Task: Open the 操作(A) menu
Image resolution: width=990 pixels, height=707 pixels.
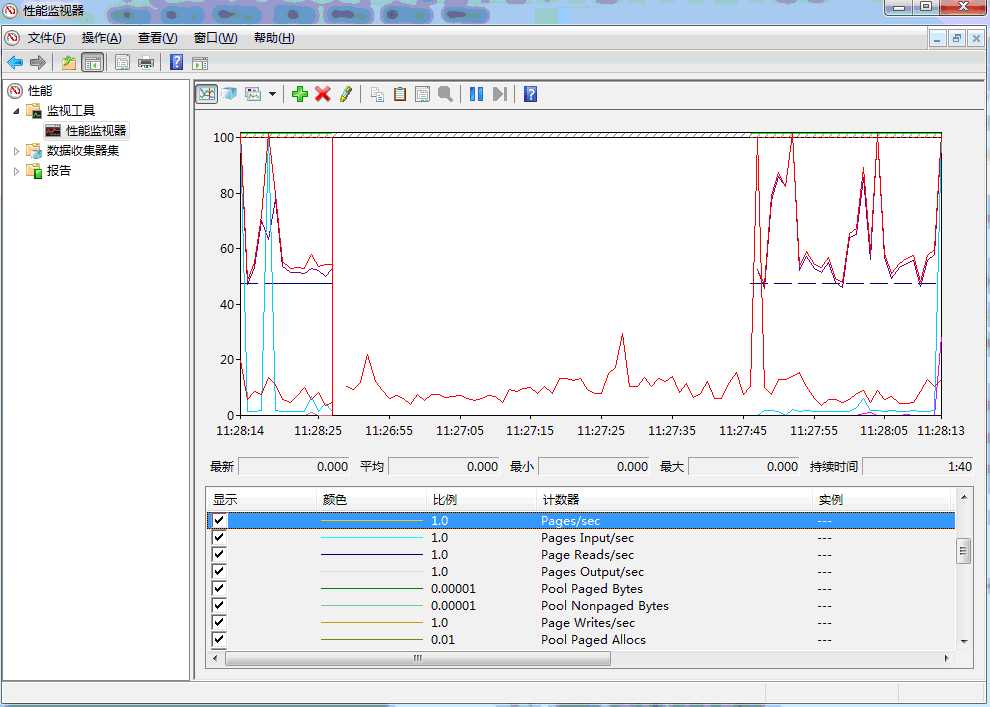Action: (x=102, y=38)
